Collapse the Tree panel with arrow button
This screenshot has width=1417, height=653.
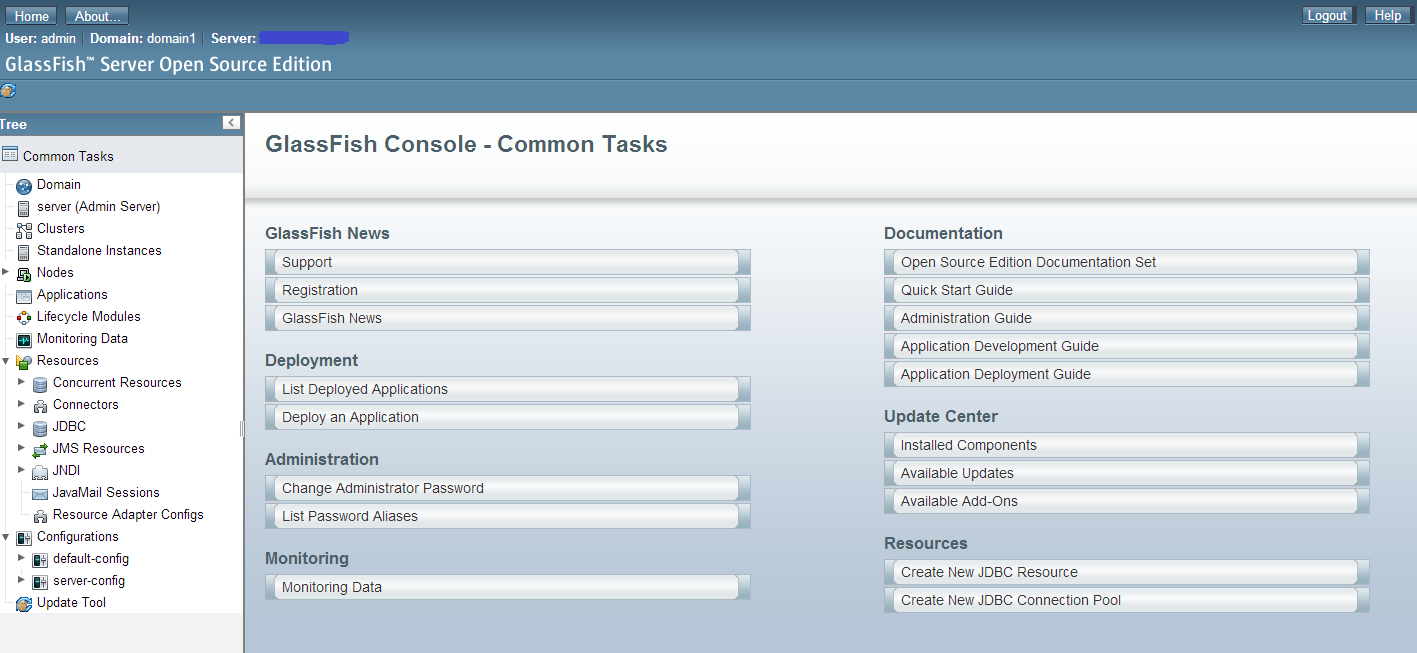(231, 122)
